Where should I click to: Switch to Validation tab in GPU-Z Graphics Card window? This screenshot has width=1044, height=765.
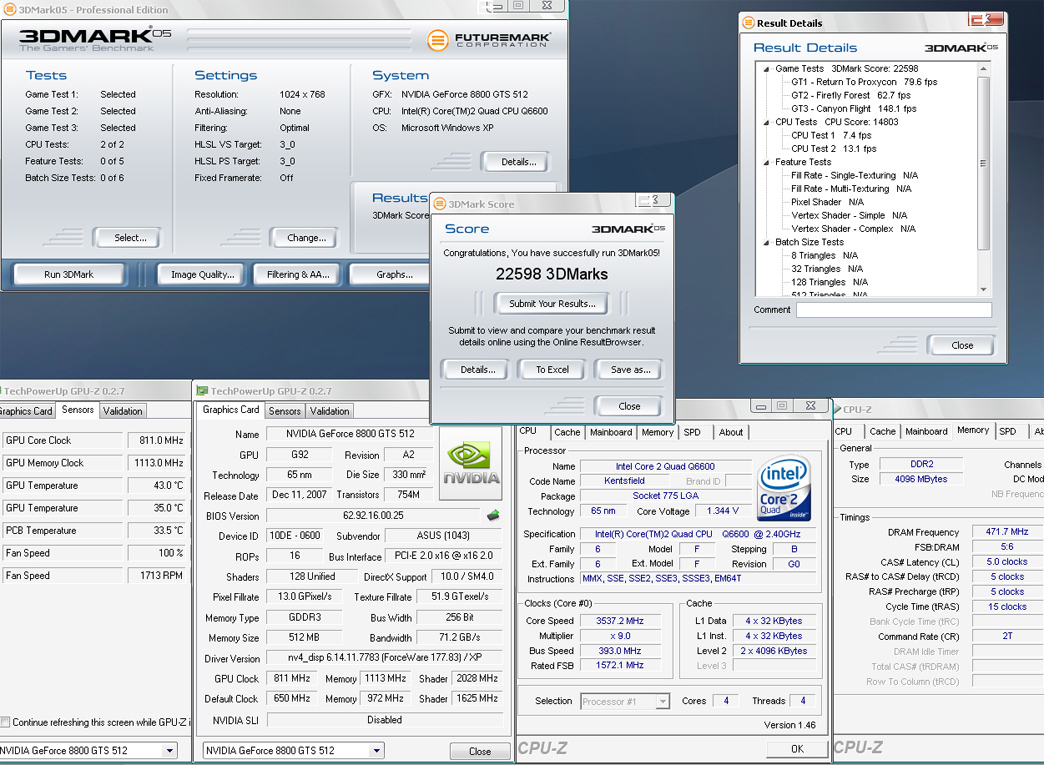coord(330,411)
